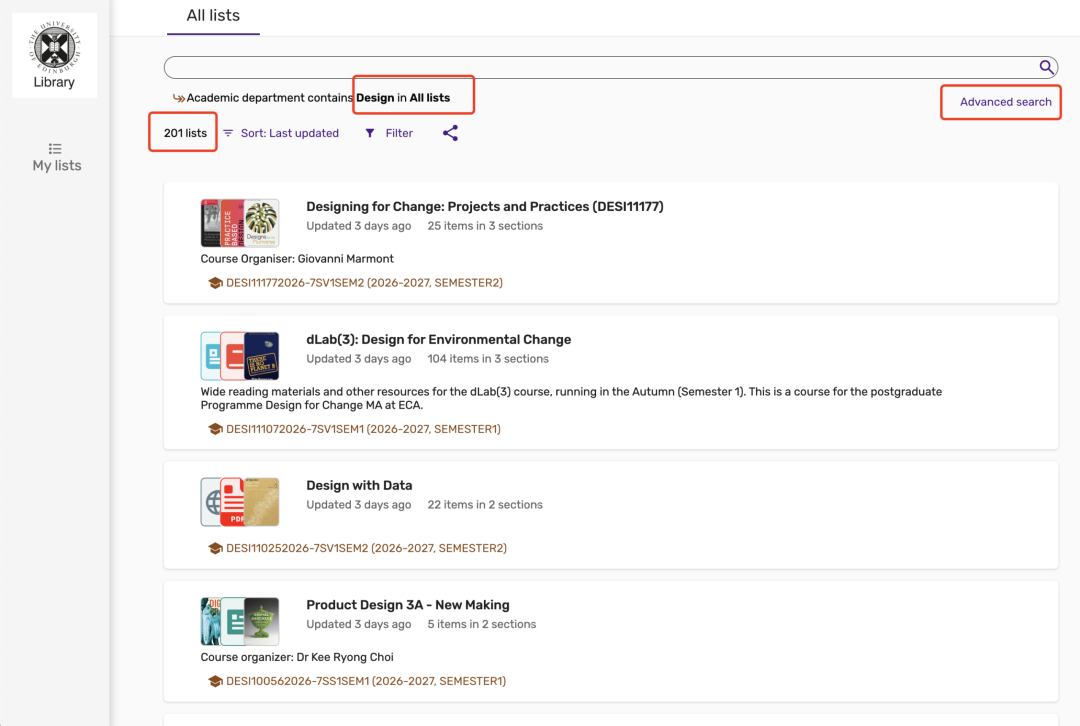Open Advanced search
Viewport: 1080px width, 726px height.
[1006, 102]
